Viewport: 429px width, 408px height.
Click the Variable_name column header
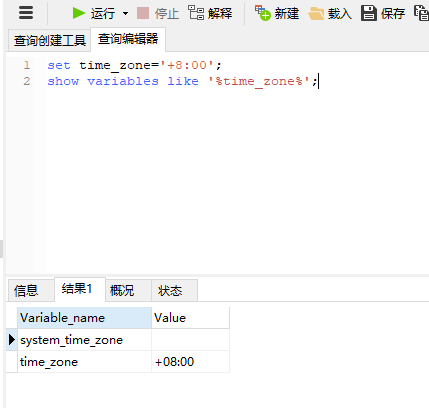click(x=84, y=318)
